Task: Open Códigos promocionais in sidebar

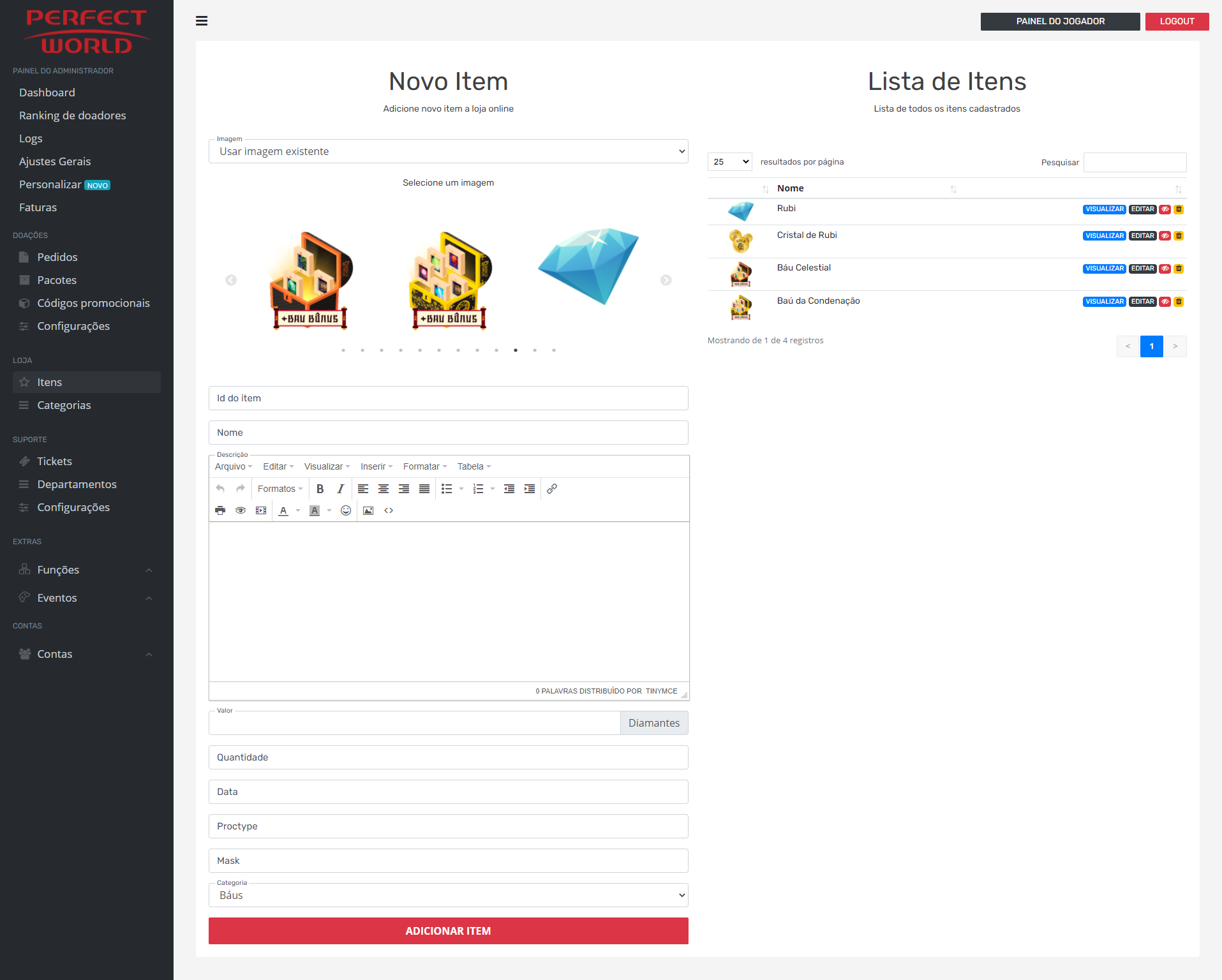Action: pyautogui.click(x=86, y=303)
